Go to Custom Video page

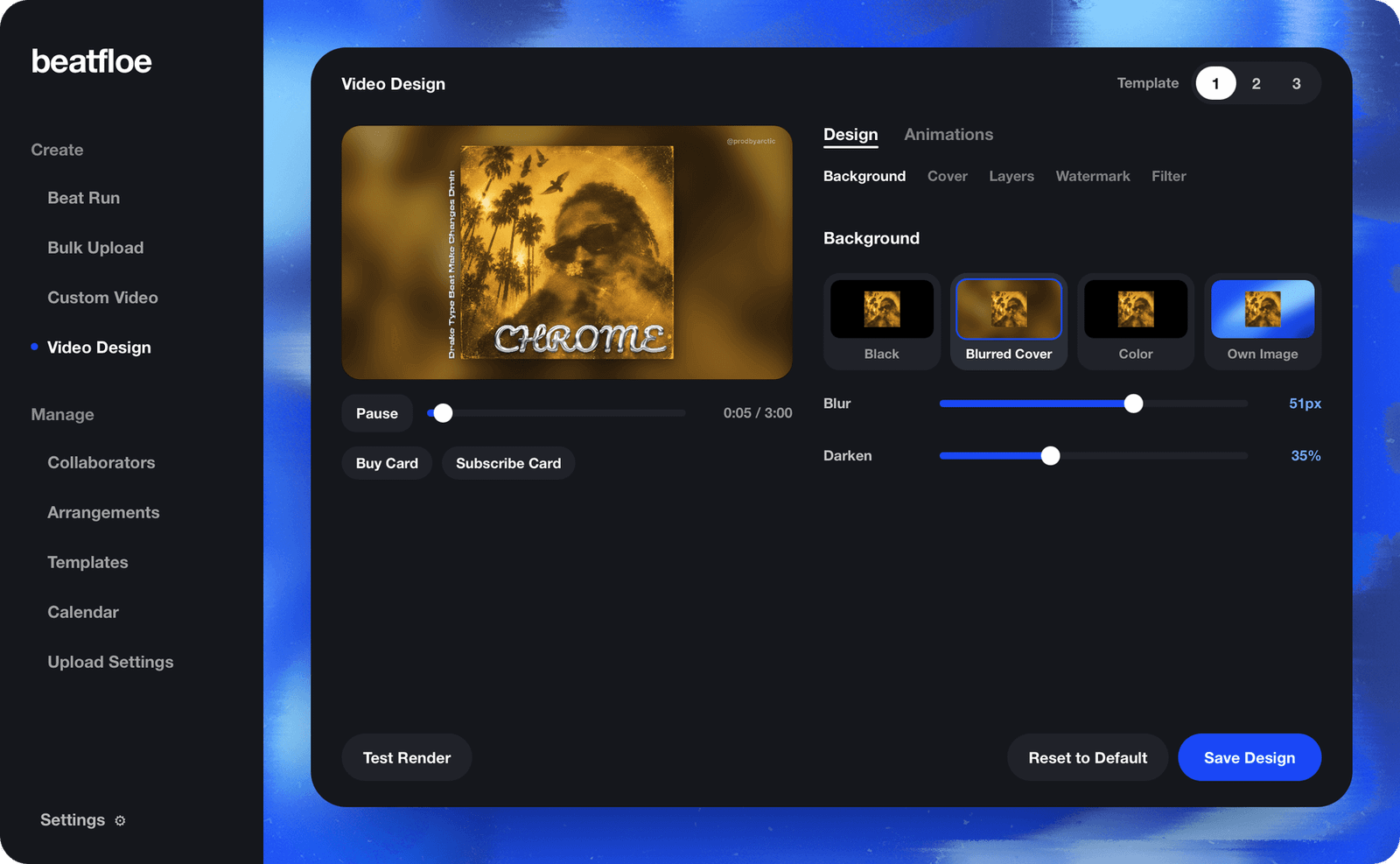click(102, 298)
